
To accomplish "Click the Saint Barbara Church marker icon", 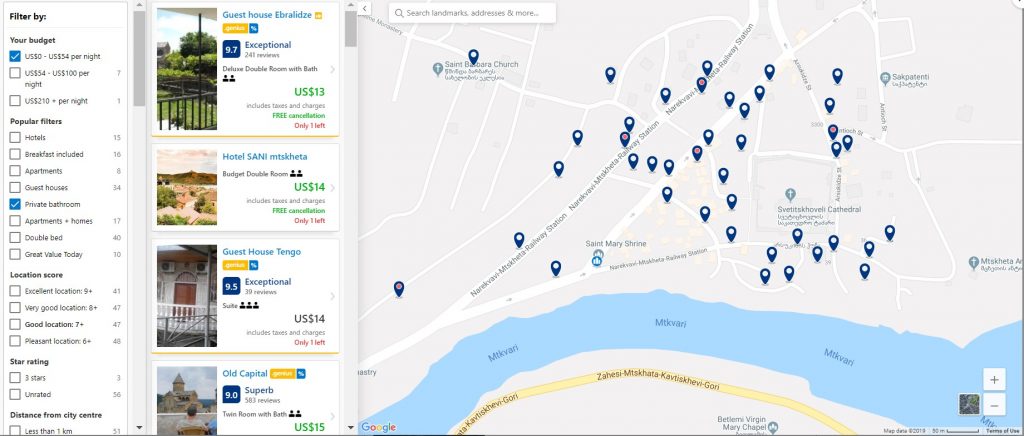I will tap(438, 68).
